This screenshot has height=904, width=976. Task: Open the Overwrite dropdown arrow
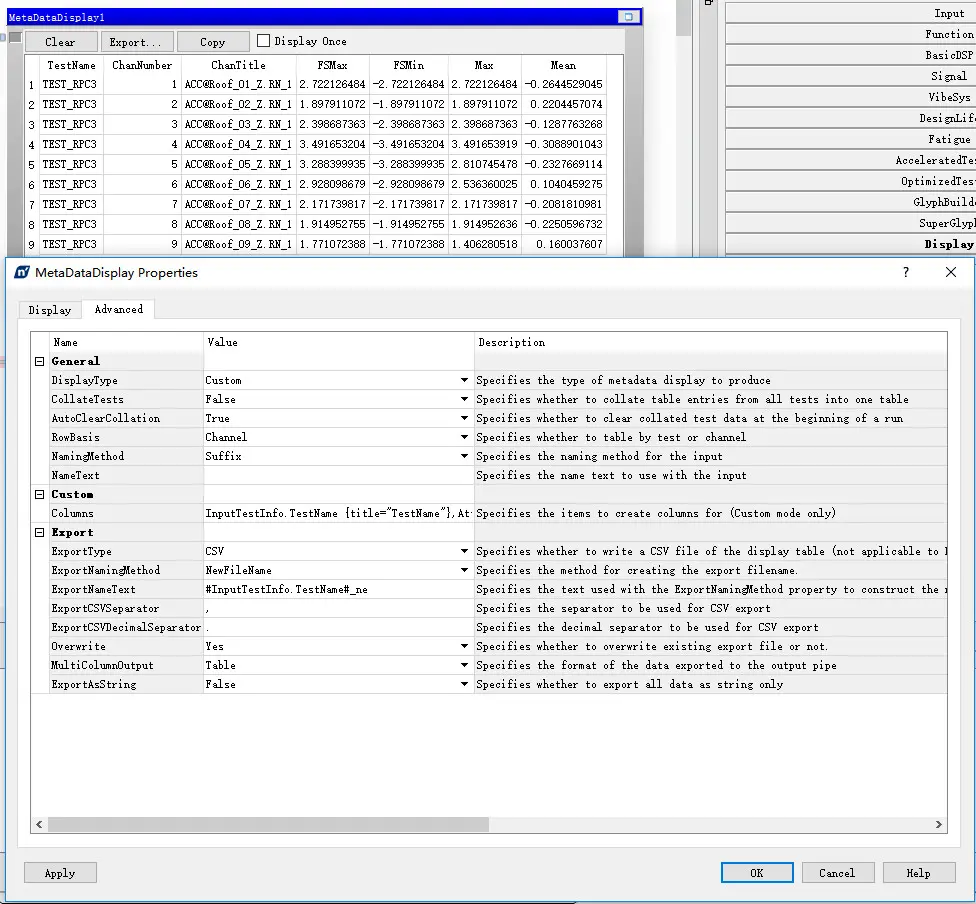tap(464, 646)
